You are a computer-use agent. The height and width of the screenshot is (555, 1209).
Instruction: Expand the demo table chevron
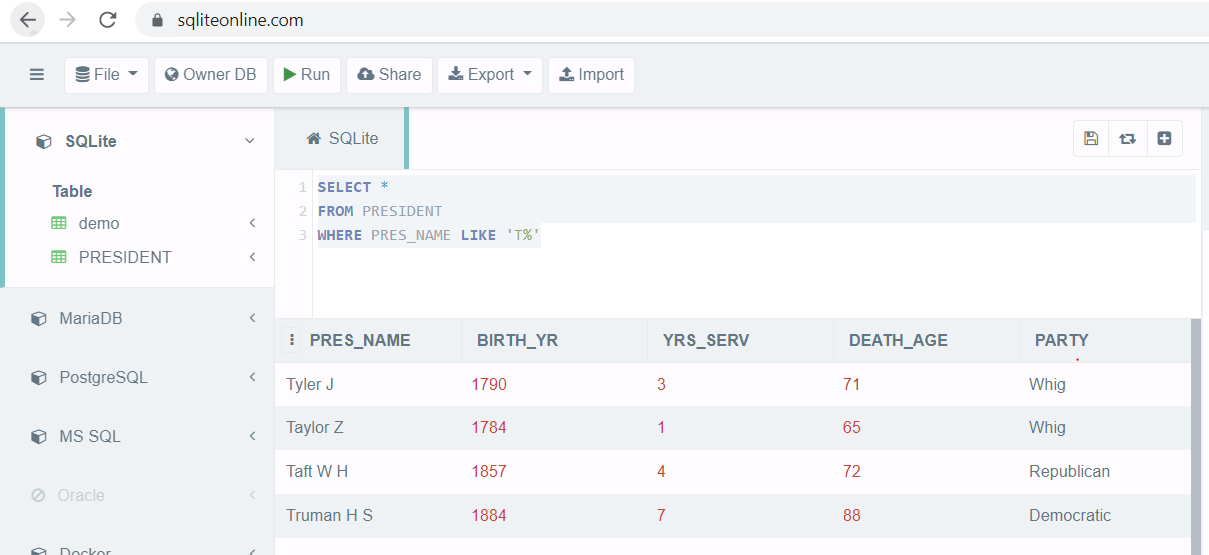coord(253,223)
